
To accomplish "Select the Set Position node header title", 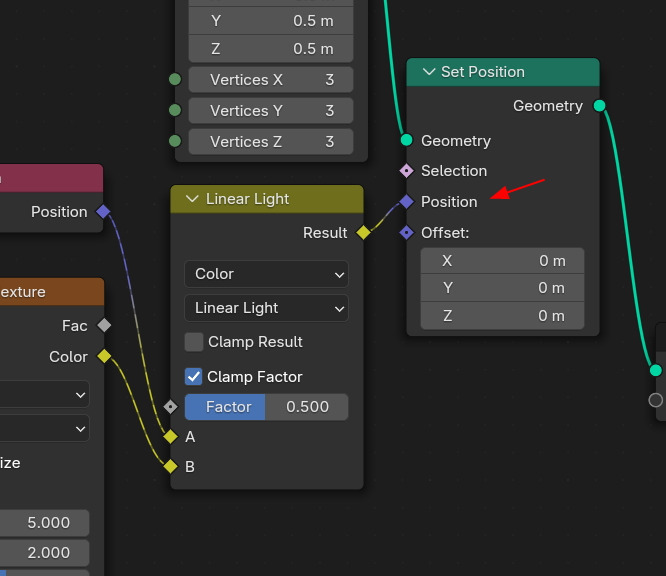I will coord(483,72).
